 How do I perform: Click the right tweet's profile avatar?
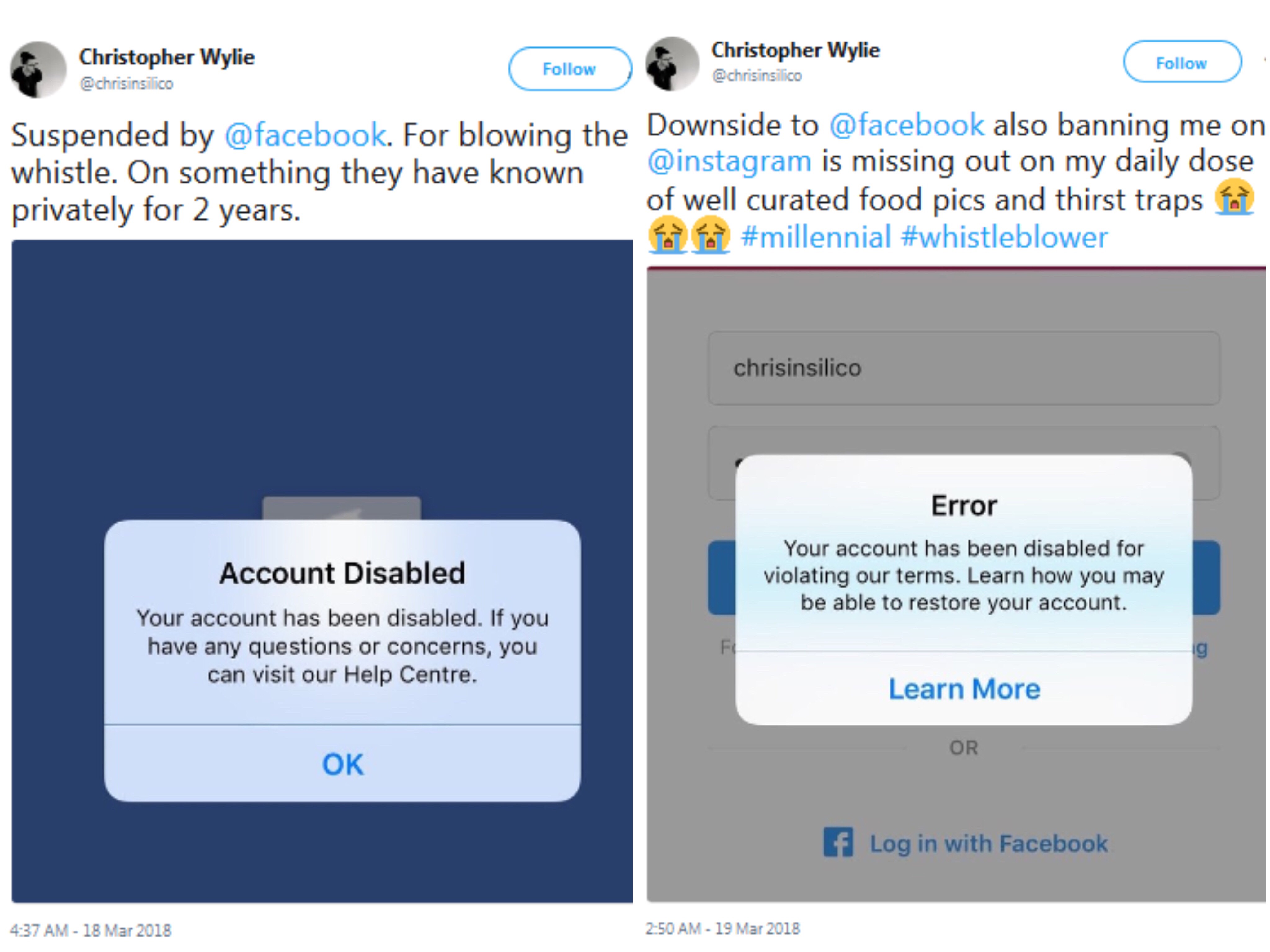click(x=672, y=64)
